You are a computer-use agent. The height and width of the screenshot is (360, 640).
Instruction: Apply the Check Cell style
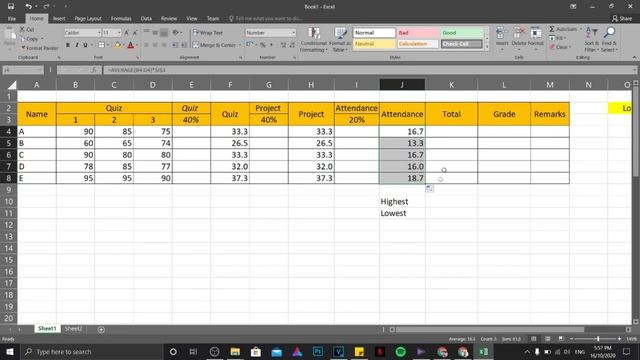[462, 44]
